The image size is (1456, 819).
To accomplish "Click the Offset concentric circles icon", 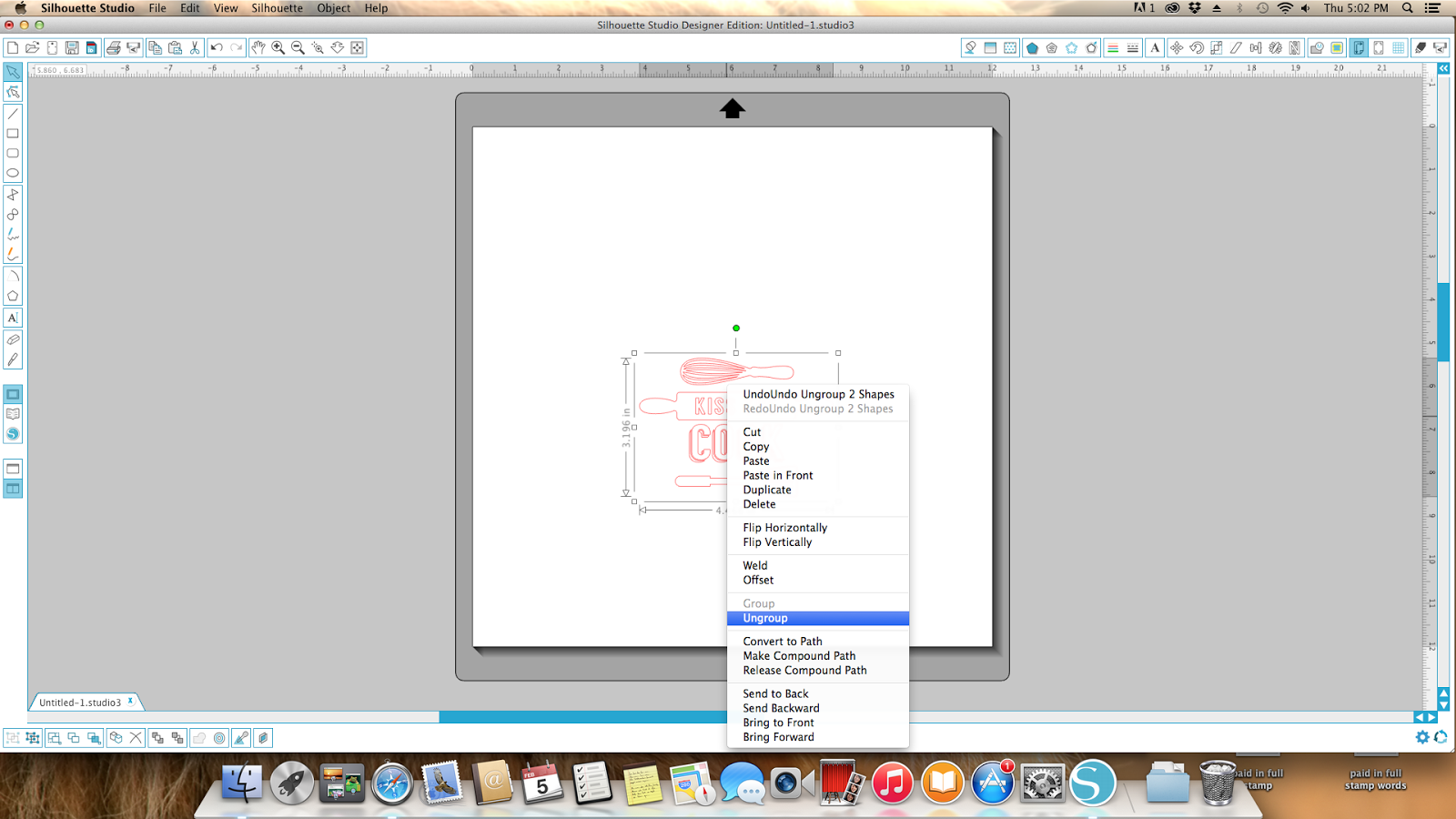I will click(x=219, y=738).
